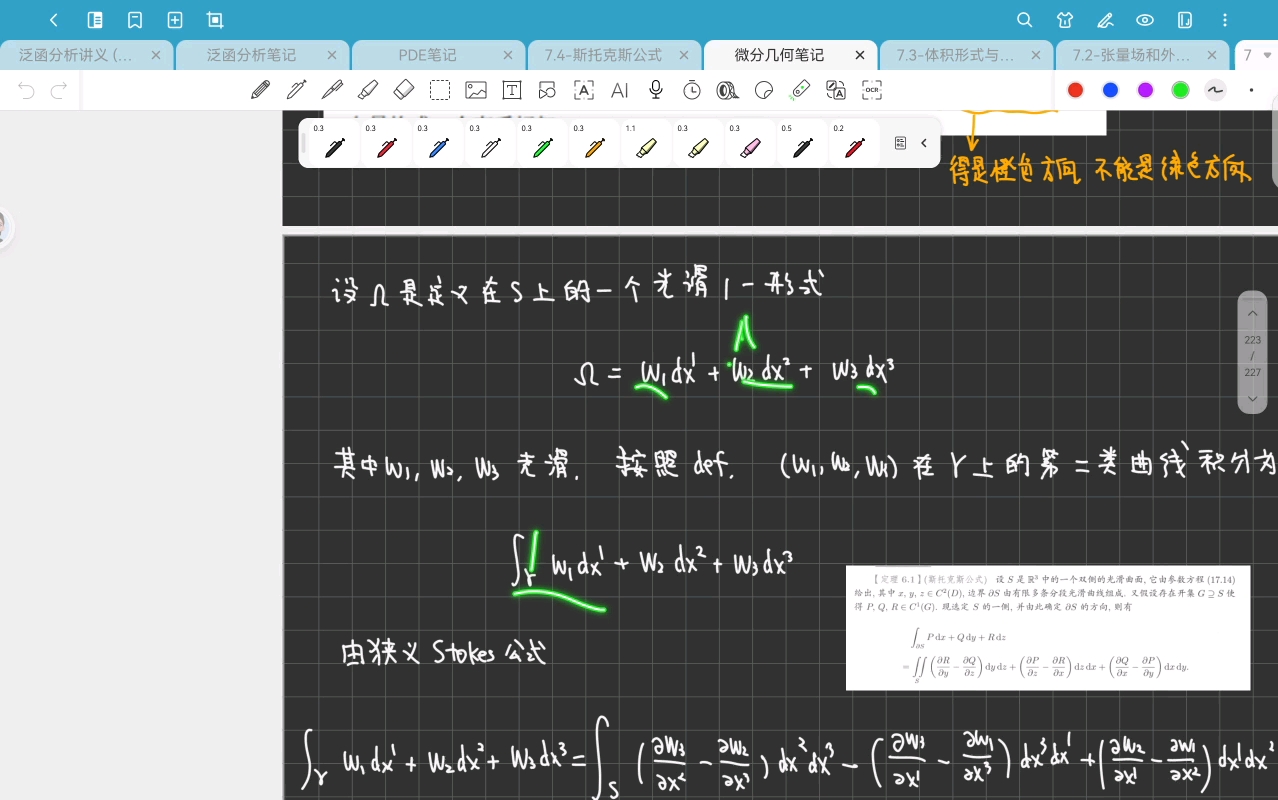The width and height of the screenshot is (1278, 800).
Task: Select the handwriting-to-text recognition icon
Action: coord(584,90)
